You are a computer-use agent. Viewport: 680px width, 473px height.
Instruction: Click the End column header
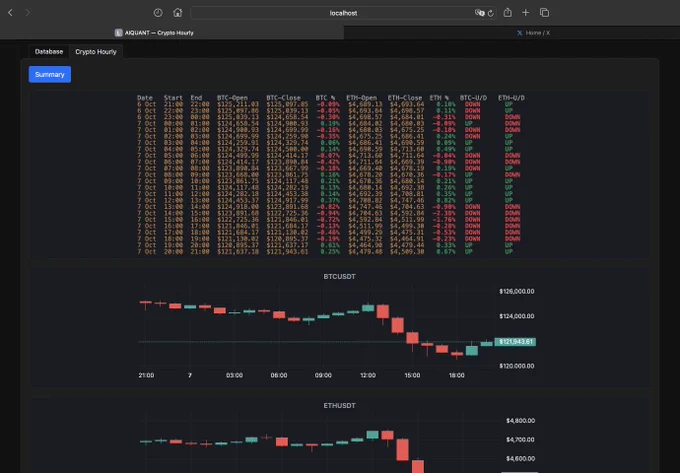click(x=196, y=98)
